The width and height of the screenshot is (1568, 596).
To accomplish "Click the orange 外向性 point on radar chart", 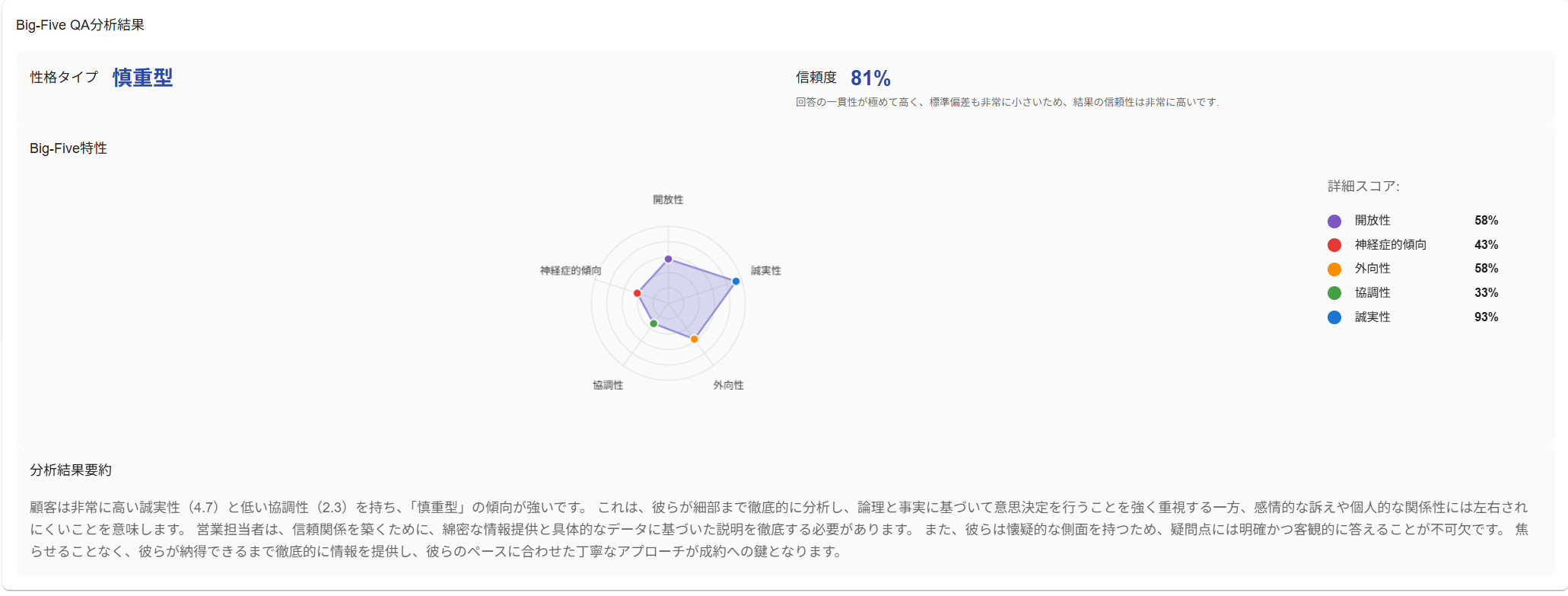I will [694, 339].
